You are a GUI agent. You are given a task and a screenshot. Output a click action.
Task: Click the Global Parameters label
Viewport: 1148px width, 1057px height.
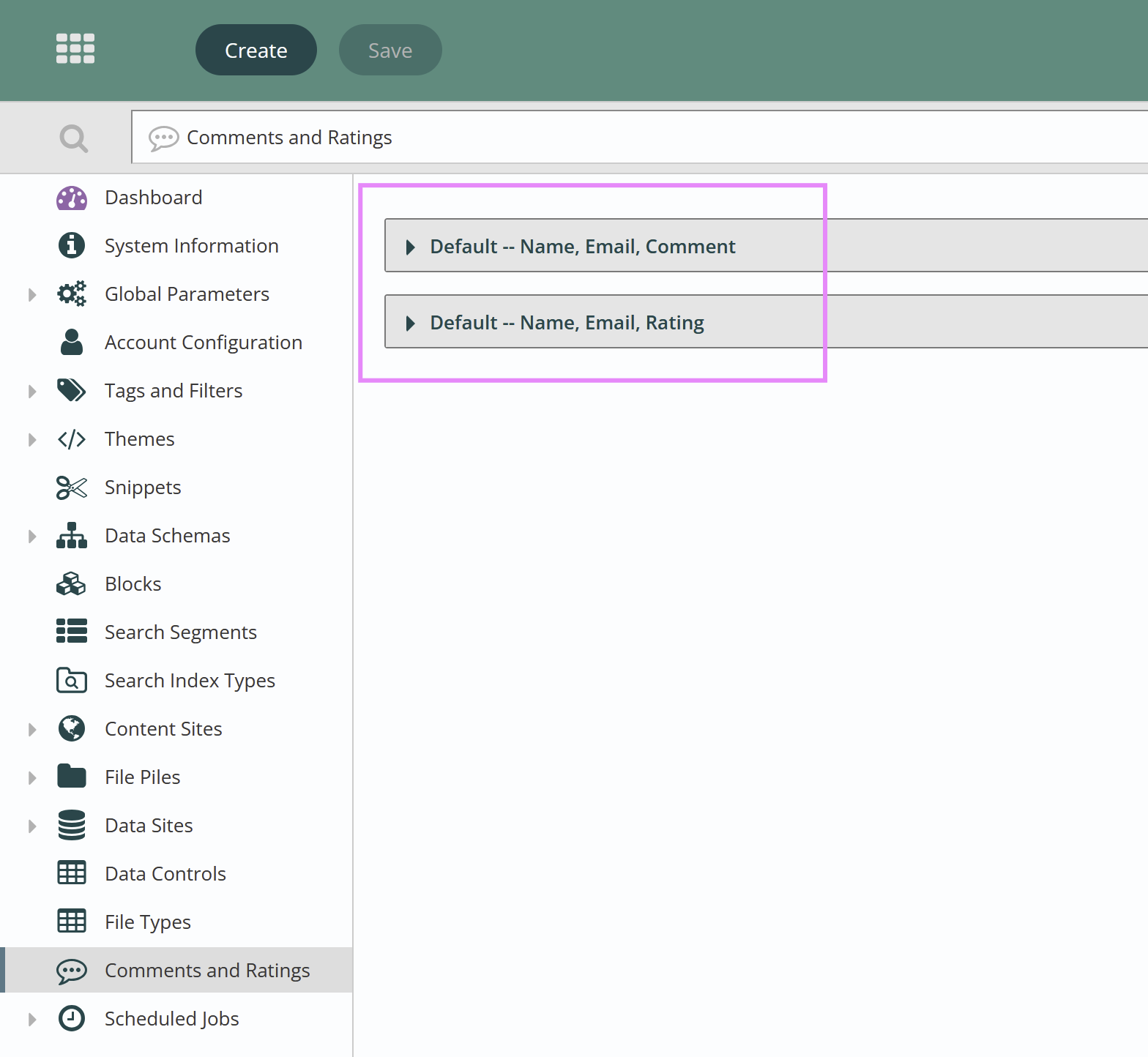[x=187, y=294]
